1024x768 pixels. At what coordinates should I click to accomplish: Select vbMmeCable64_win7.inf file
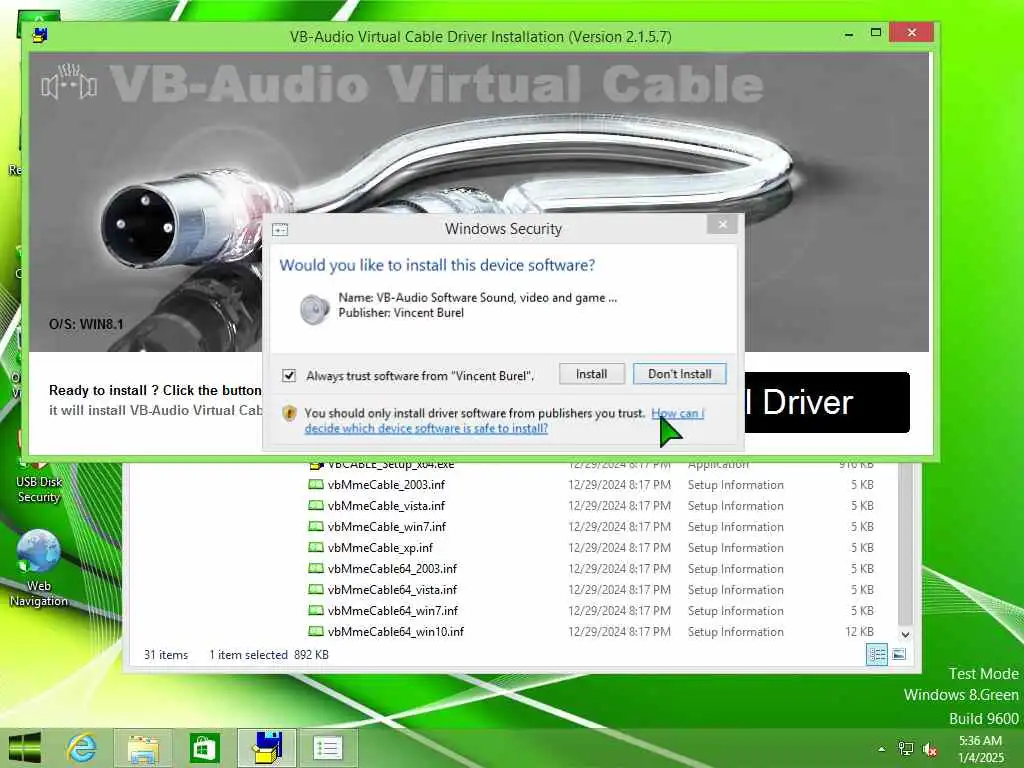pyautogui.click(x=392, y=611)
